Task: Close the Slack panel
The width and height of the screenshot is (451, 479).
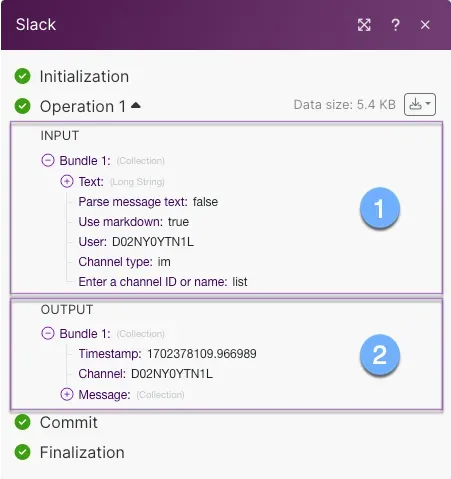Action: click(425, 25)
